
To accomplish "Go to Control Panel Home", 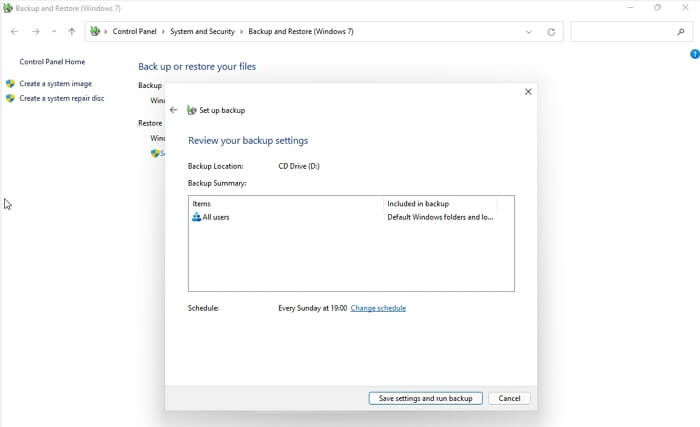I will pyautogui.click(x=52, y=62).
